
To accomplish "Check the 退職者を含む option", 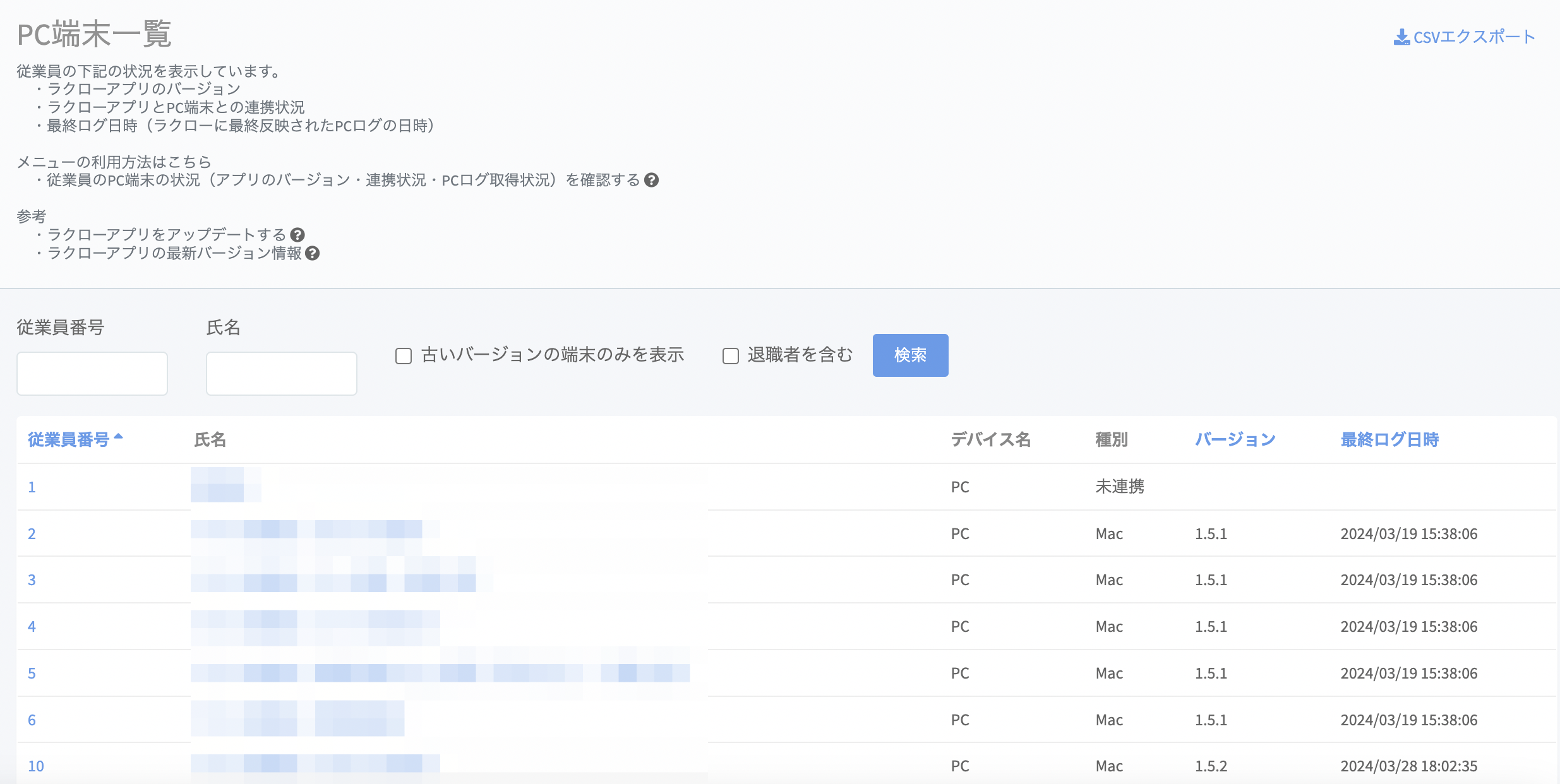I will [x=731, y=356].
